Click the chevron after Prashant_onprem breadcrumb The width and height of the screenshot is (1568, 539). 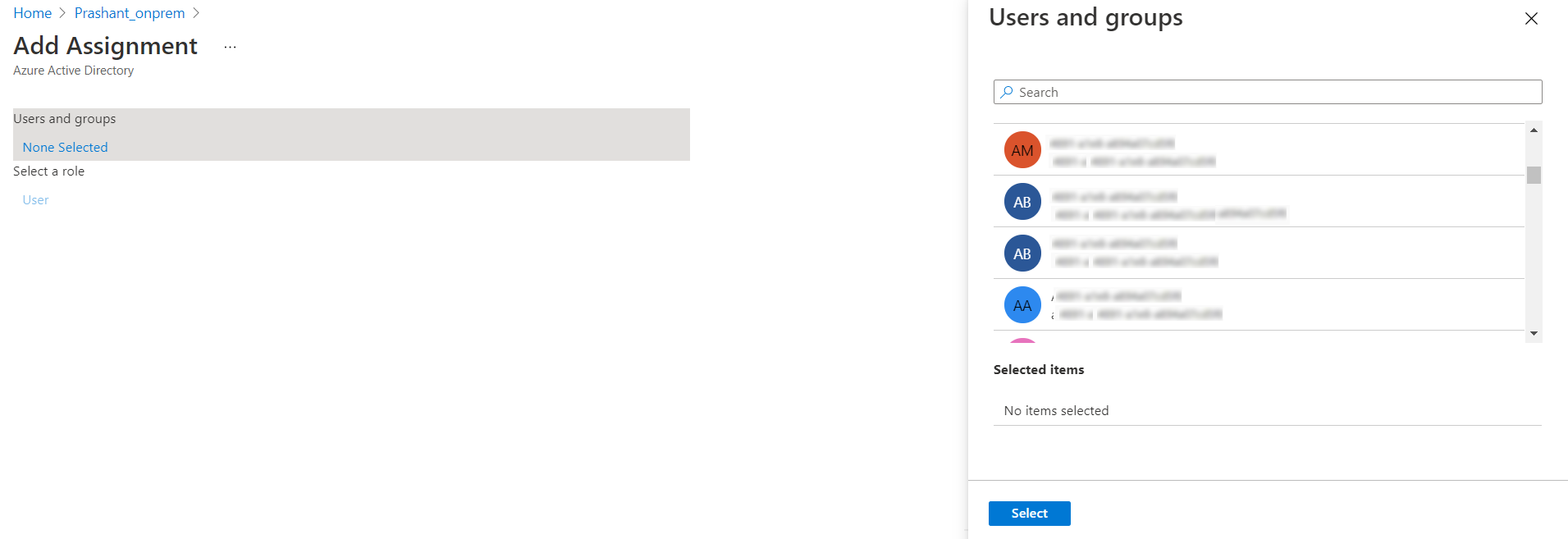point(196,13)
